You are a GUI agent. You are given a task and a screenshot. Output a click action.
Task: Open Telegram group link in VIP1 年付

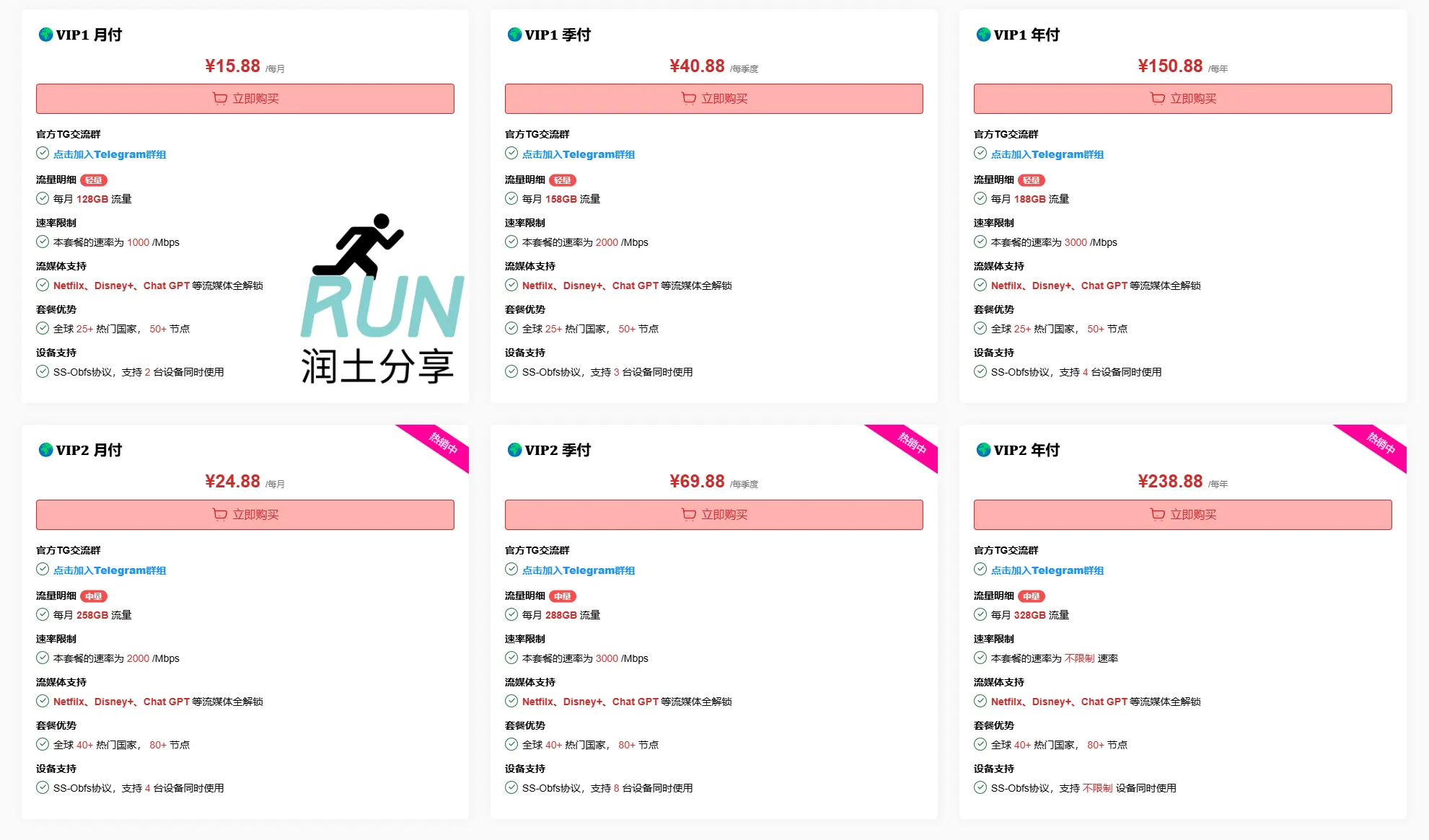pos(1047,154)
